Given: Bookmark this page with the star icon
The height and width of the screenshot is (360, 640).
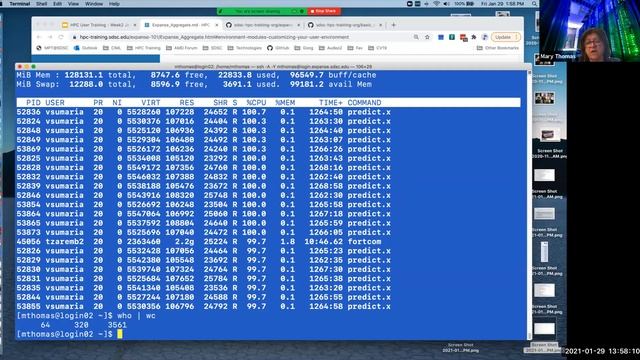Looking at the screenshot, I should click(427, 37).
